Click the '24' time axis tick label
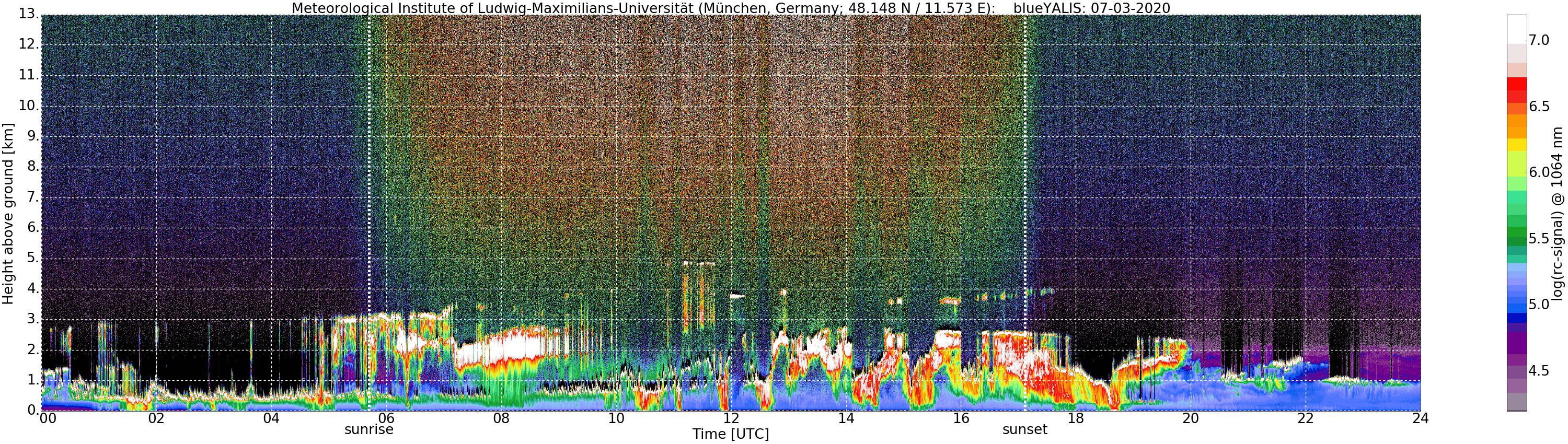 1421,418
